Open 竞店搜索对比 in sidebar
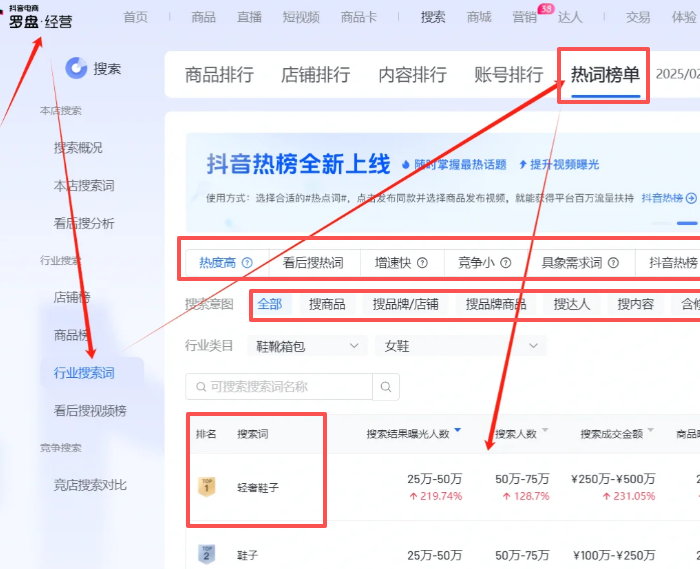 pyautogui.click(x=90, y=485)
